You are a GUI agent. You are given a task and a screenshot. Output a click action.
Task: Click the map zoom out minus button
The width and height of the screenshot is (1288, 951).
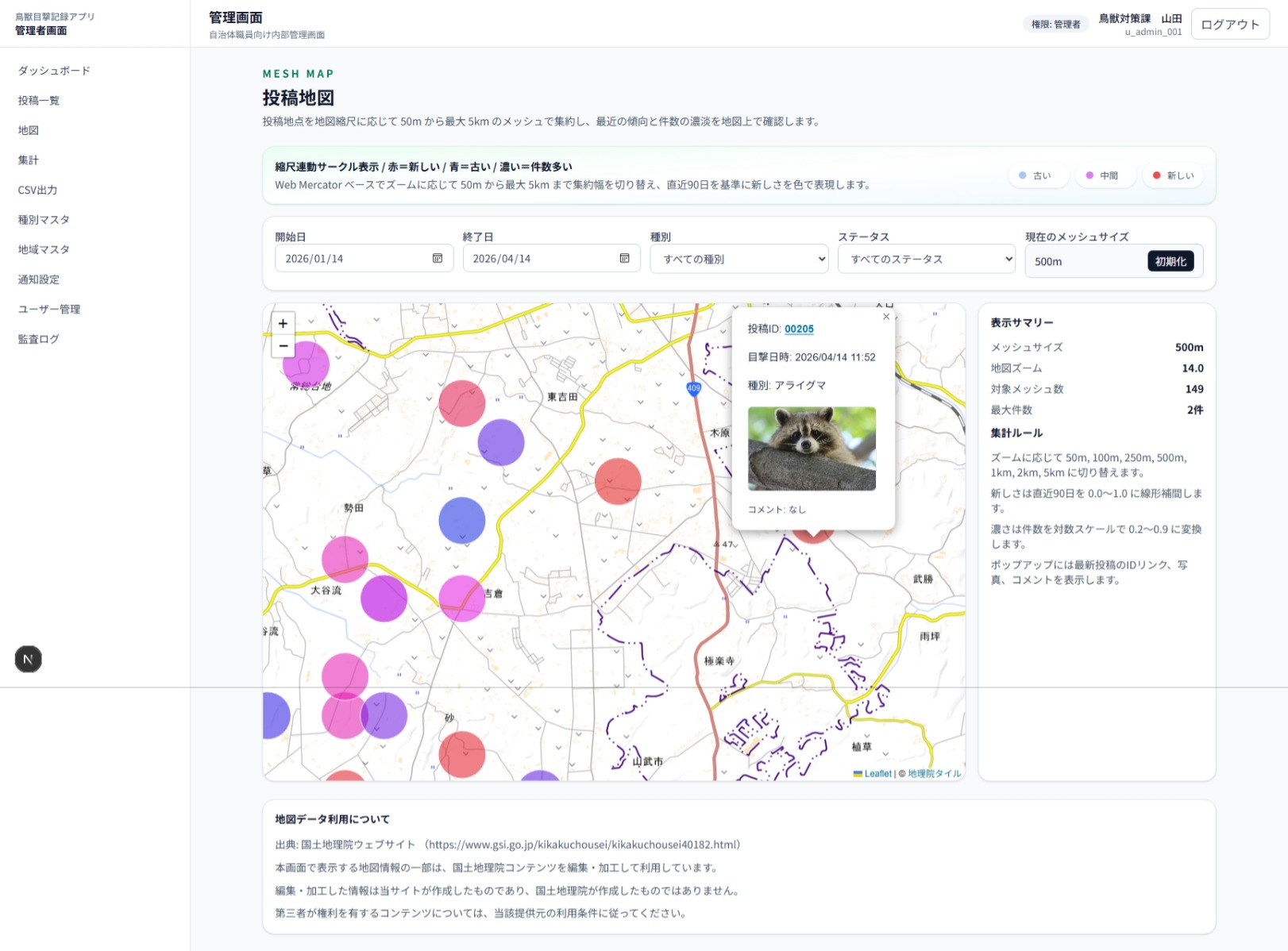283,346
